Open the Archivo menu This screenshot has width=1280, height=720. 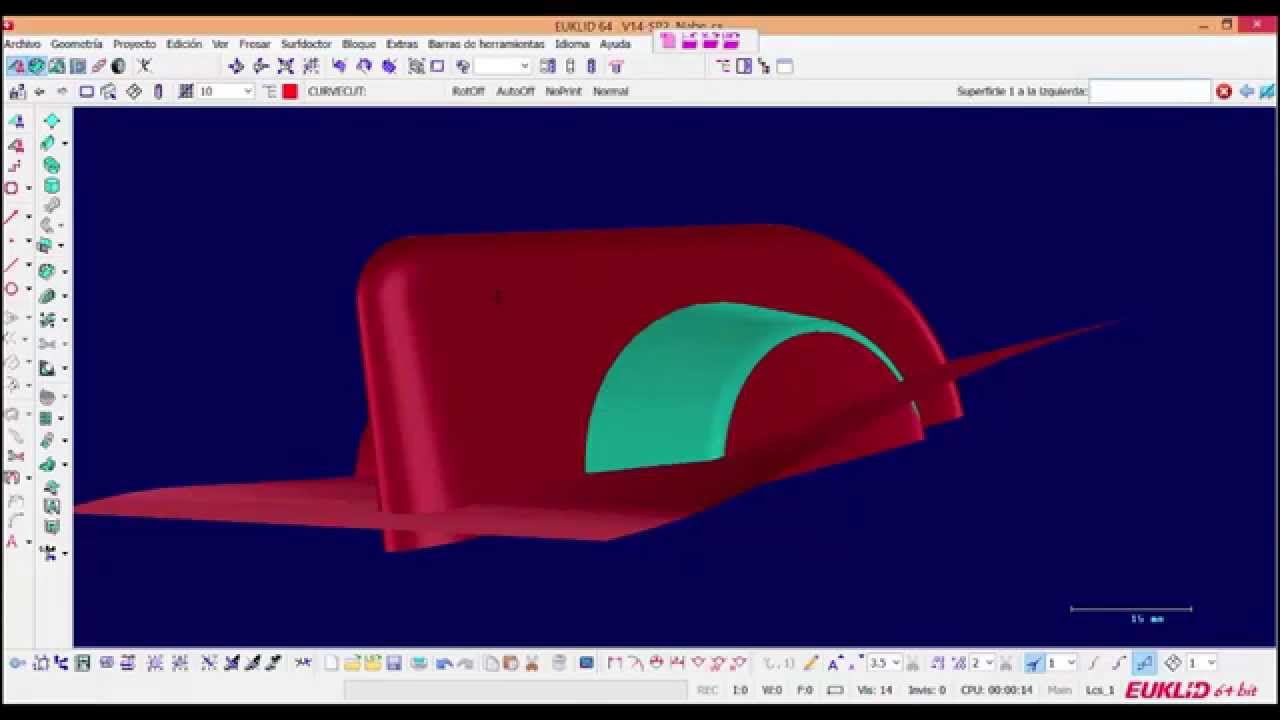[x=22, y=44]
